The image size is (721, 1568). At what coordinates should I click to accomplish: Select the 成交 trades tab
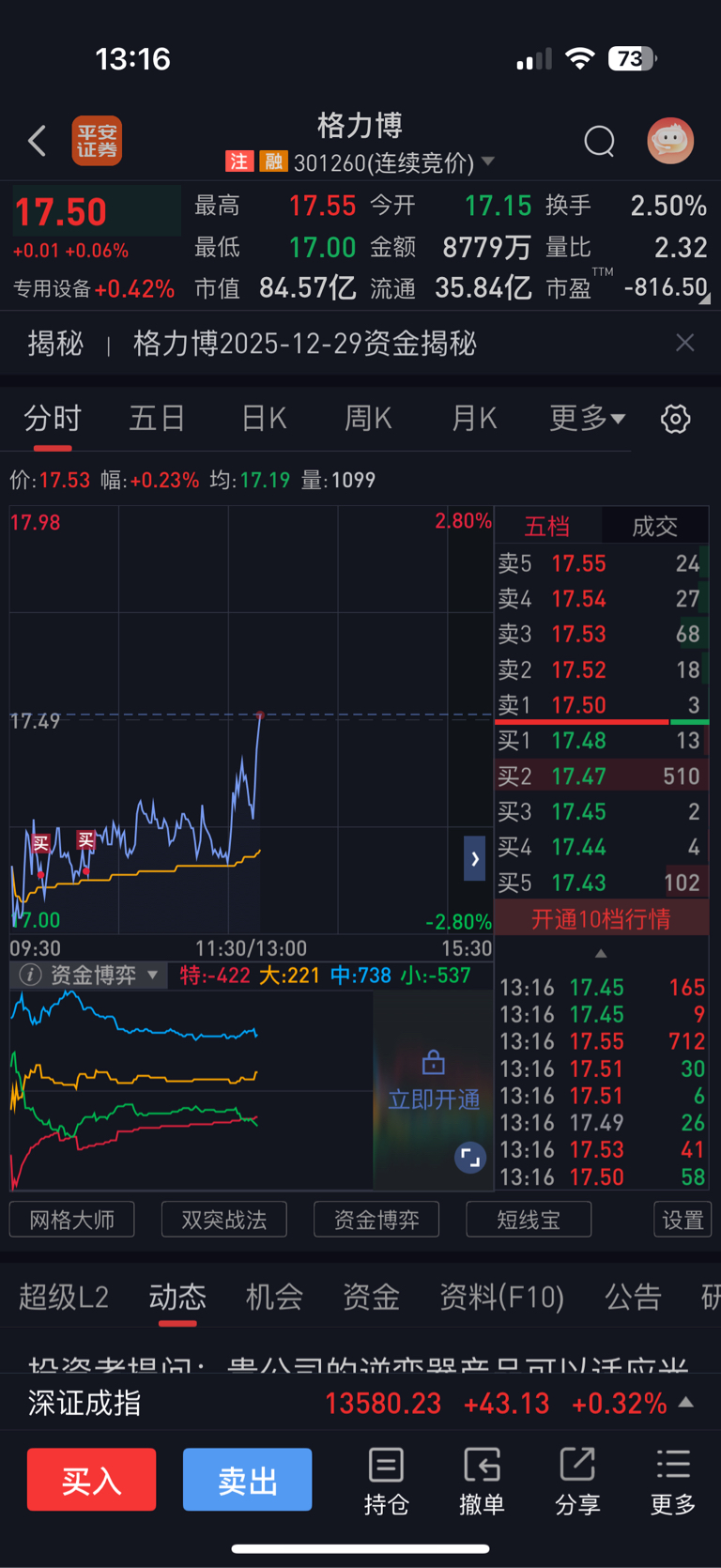tap(654, 526)
